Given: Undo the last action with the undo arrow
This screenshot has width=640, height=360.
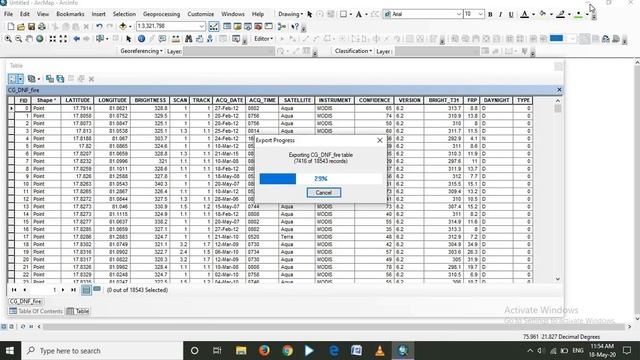Looking at the screenshot, I should [x=99, y=27].
